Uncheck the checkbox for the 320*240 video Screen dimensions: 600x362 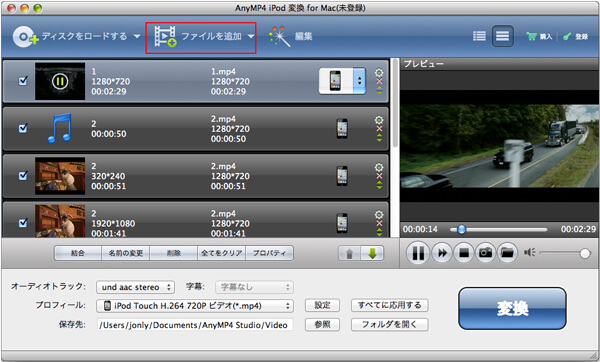coord(23,176)
